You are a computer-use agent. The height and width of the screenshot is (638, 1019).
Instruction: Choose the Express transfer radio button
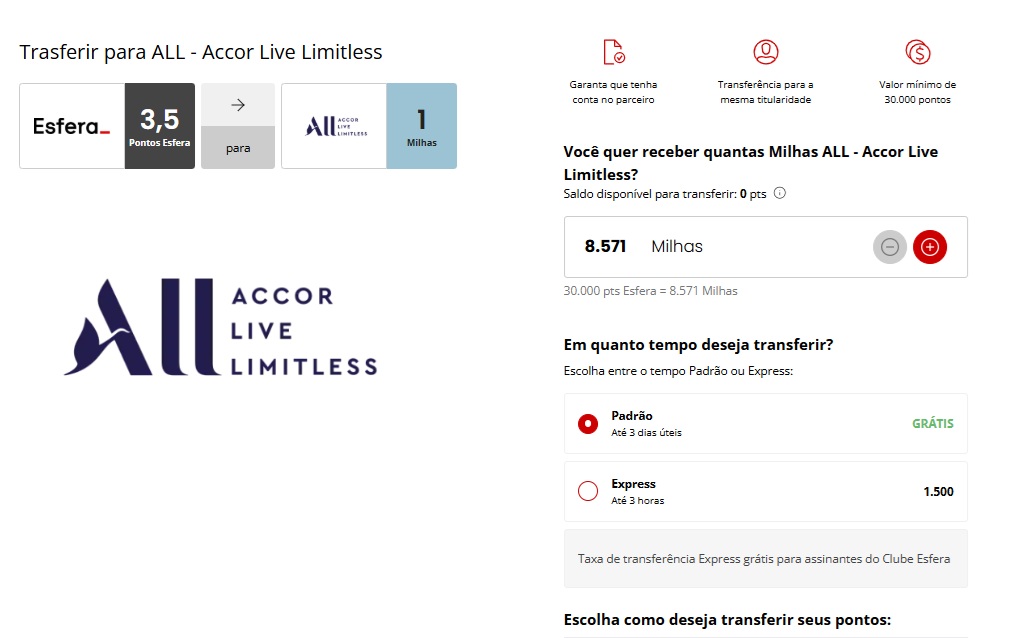[588, 491]
